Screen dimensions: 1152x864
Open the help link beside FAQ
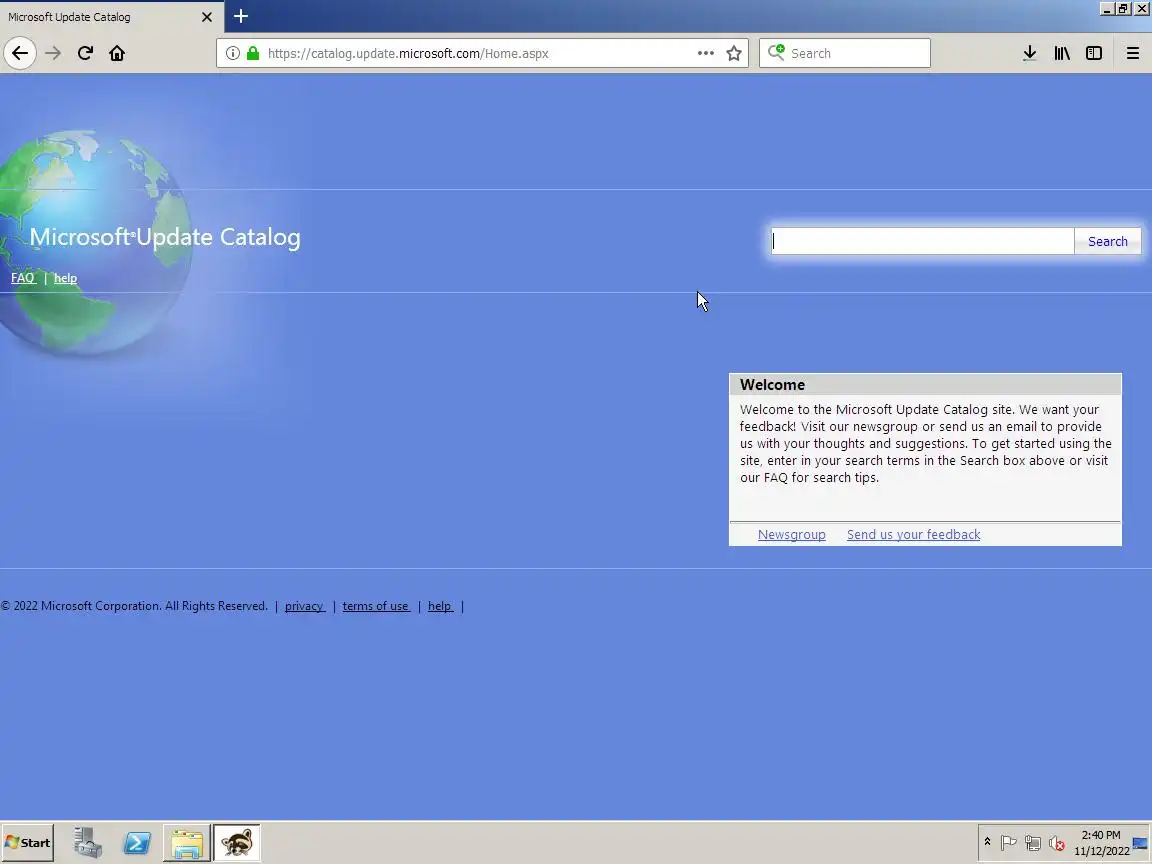coord(65,278)
